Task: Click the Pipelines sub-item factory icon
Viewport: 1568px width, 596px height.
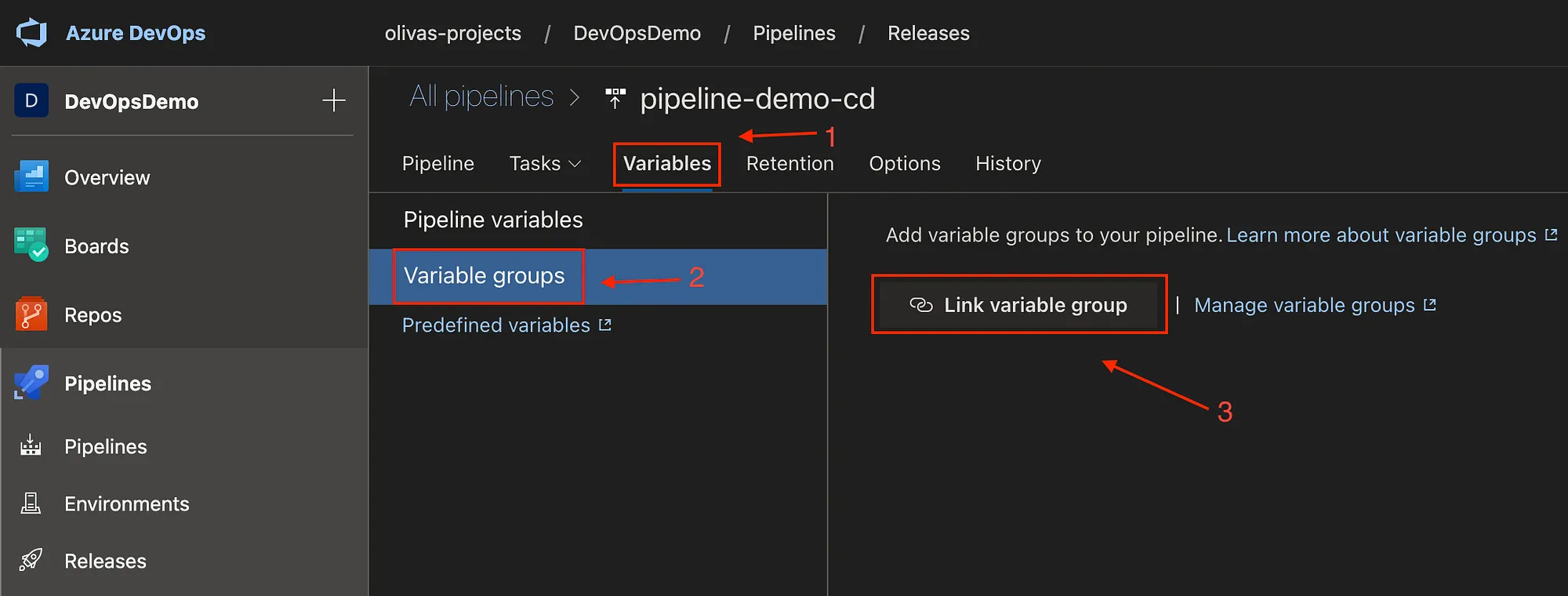Action: click(x=31, y=445)
